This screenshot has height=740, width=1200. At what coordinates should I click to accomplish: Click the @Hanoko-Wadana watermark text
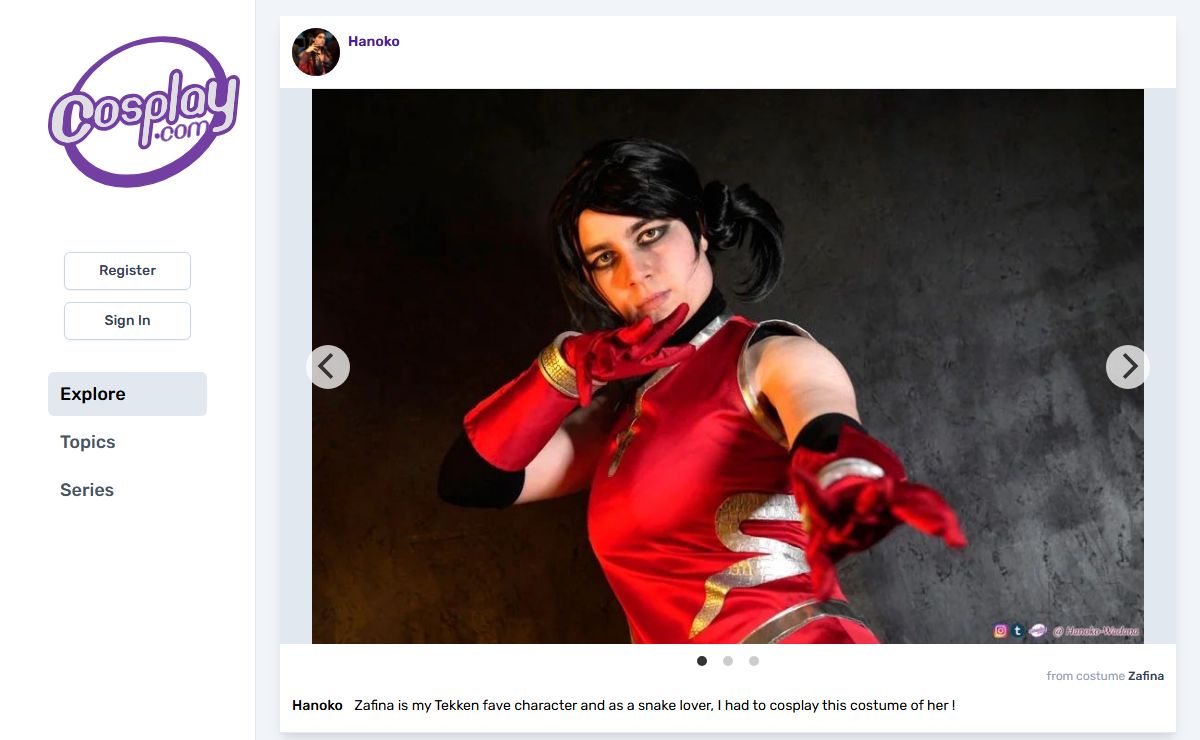(1095, 631)
